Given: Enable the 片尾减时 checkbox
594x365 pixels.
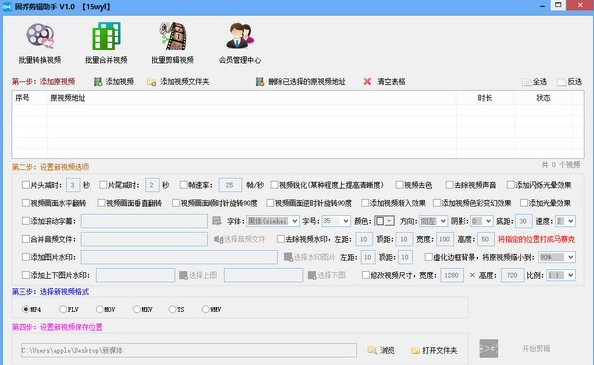Looking at the screenshot, I should pyautogui.click(x=103, y=185).
